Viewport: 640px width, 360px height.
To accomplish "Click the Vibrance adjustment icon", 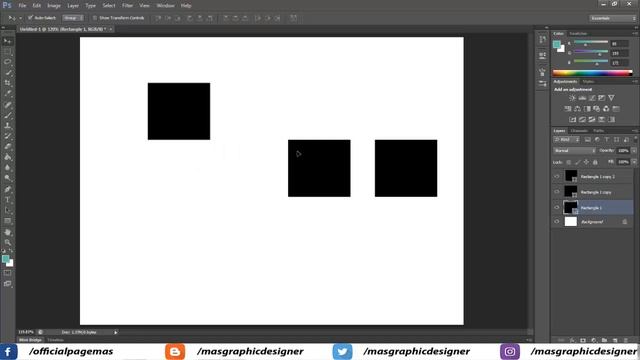I will [x=611, y=98].
